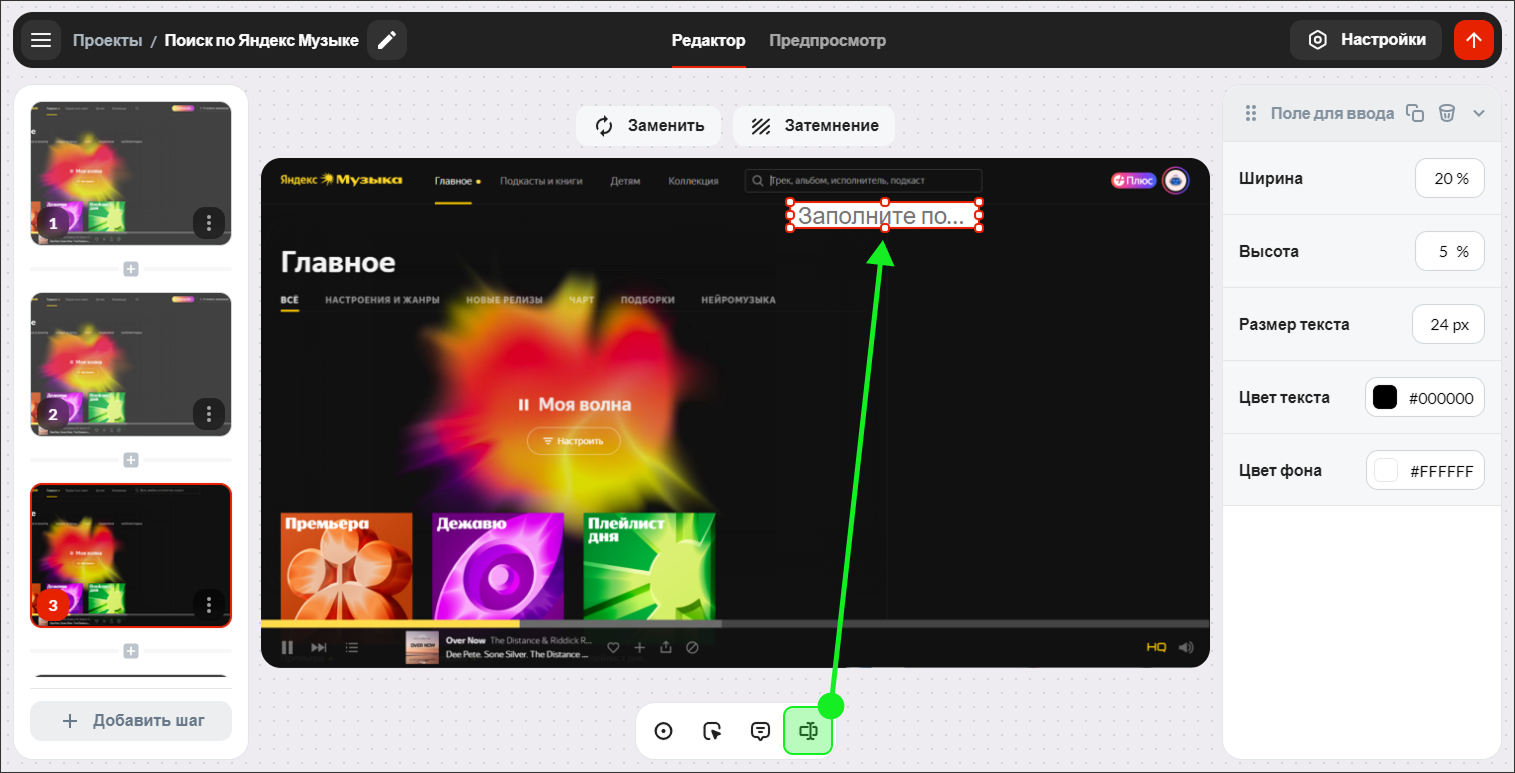Click the next track button in canvas
Viewport: 1515px width, 773px height.
point(319,647)
